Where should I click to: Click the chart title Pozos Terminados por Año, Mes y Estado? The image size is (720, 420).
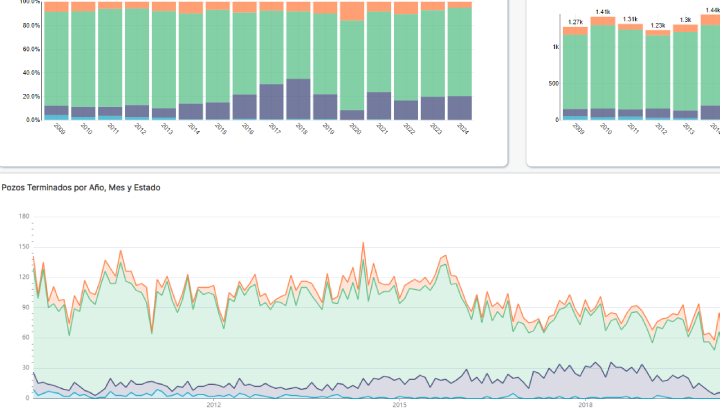tap(81, 187)
